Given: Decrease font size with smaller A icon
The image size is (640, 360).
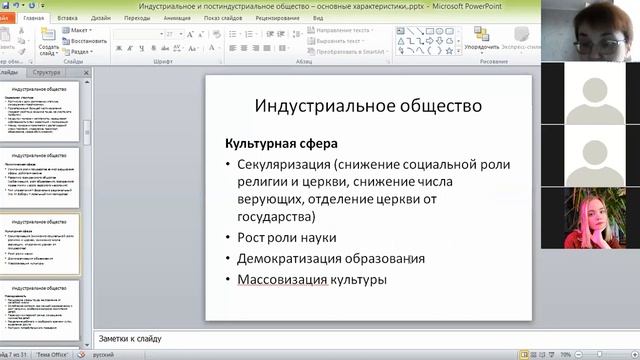Looking at the screenshot, I should (201, 35).
